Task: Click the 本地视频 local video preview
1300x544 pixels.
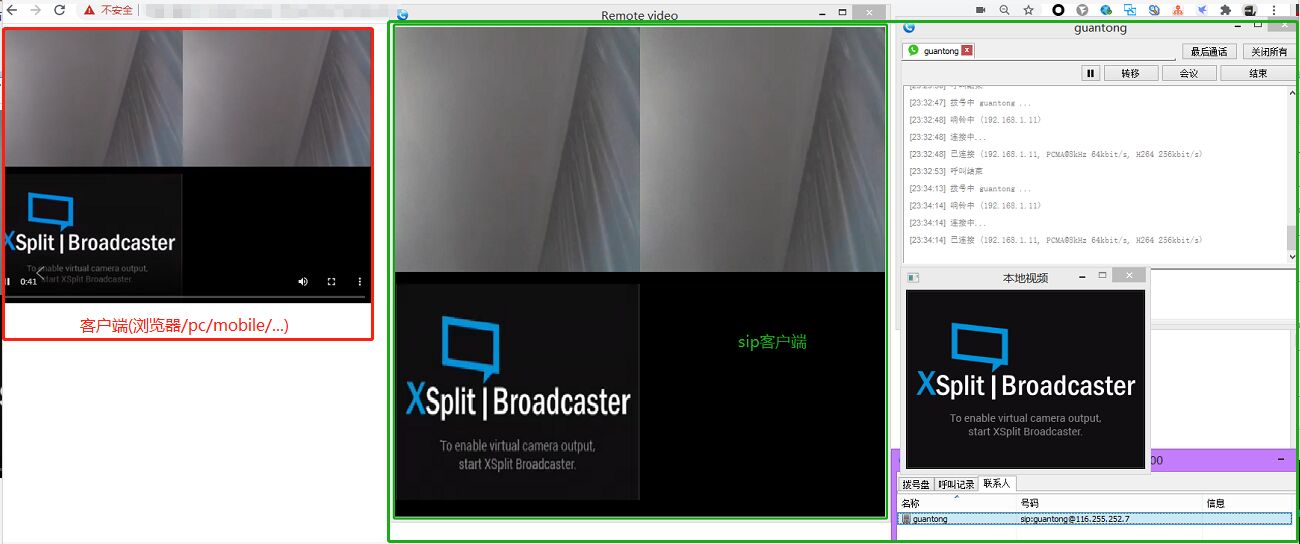Action: pos(1025,378)
